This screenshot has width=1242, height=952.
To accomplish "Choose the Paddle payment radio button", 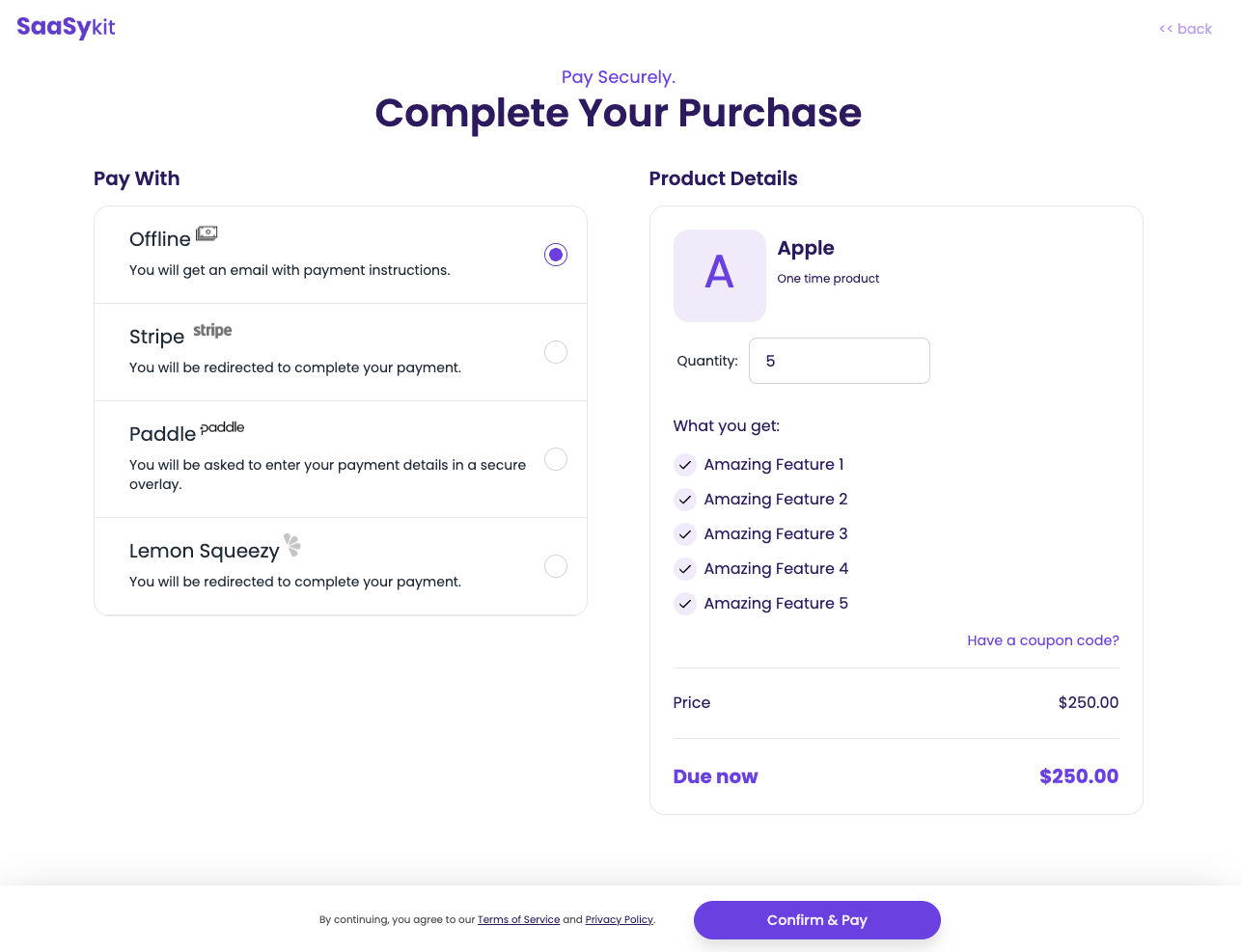I will 556,459.
